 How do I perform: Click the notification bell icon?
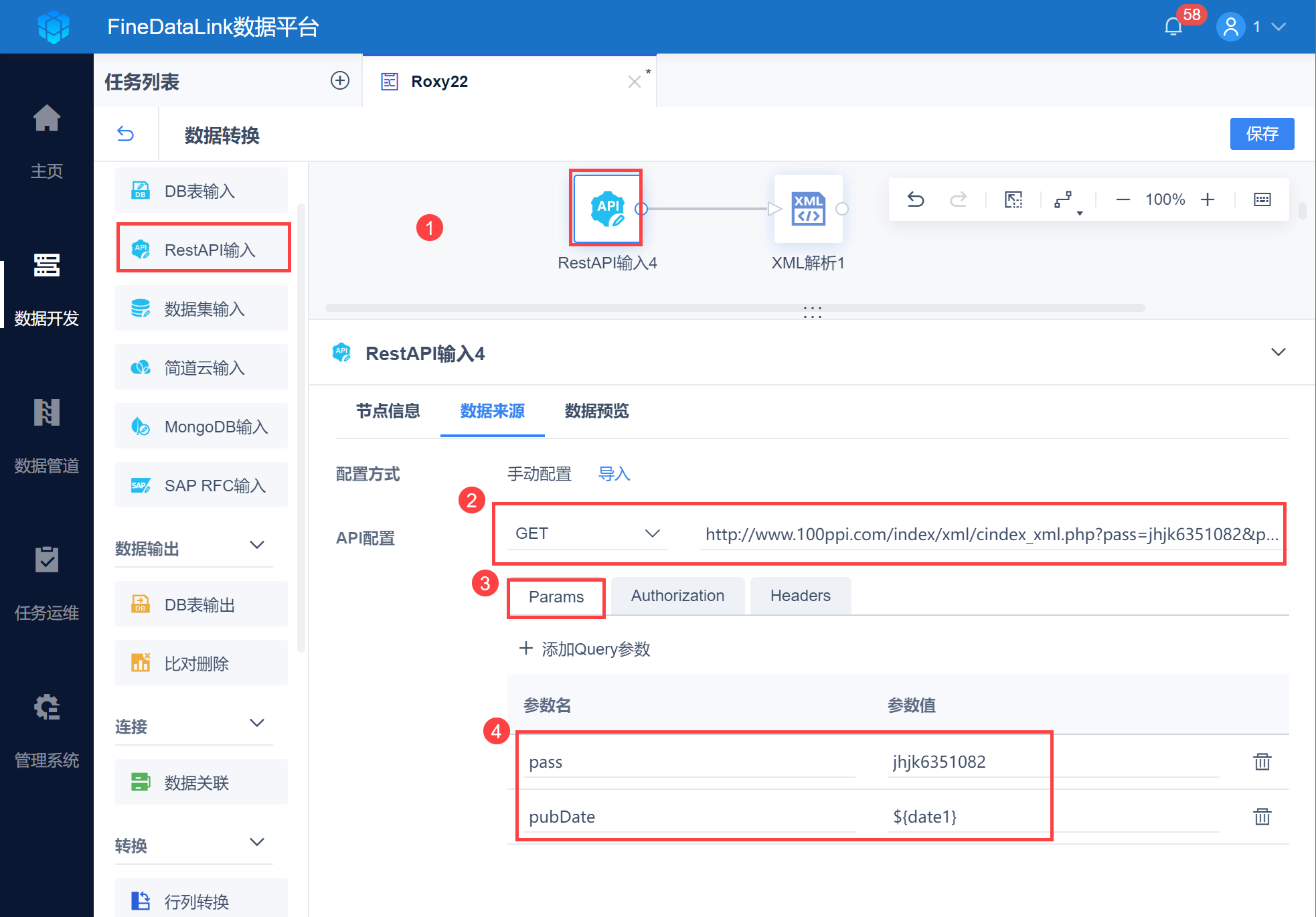tap(1173, 27)
